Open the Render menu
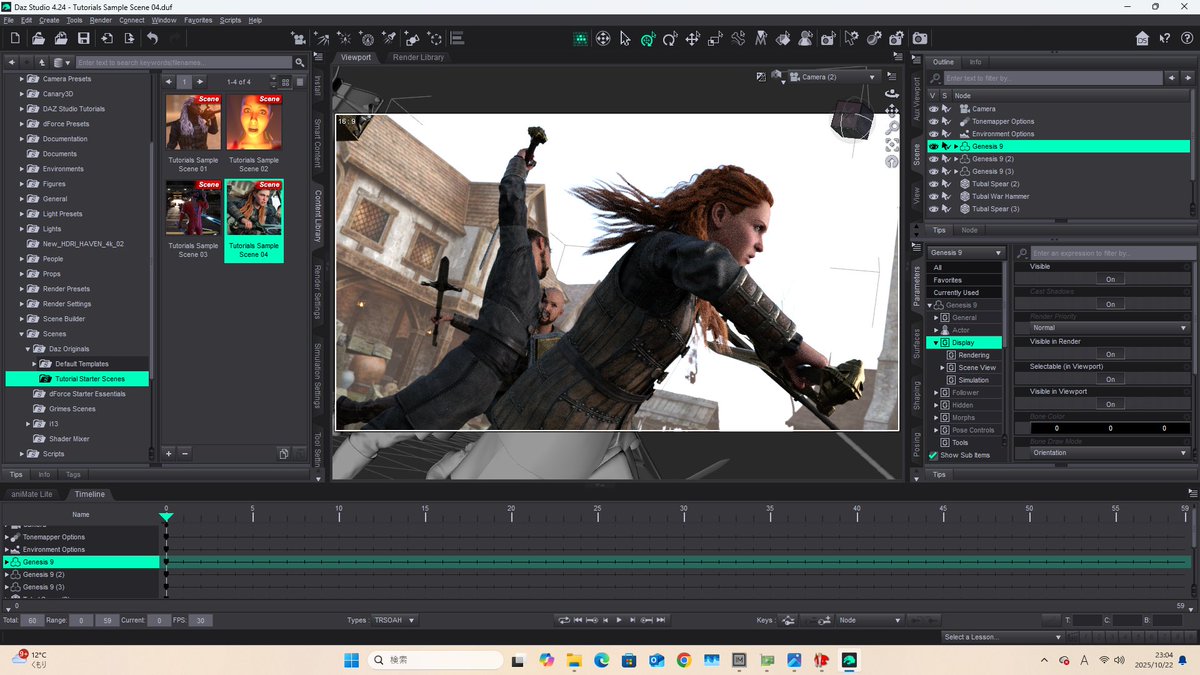 [x=101, y=20]
